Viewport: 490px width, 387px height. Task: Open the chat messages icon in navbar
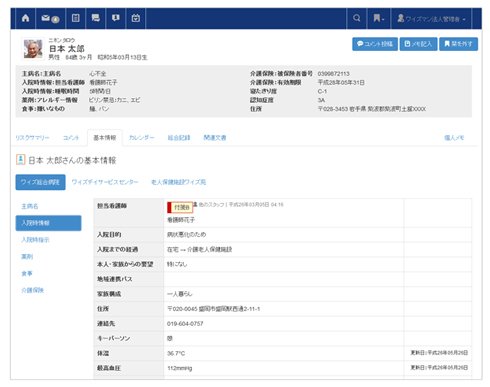(96, 18)
